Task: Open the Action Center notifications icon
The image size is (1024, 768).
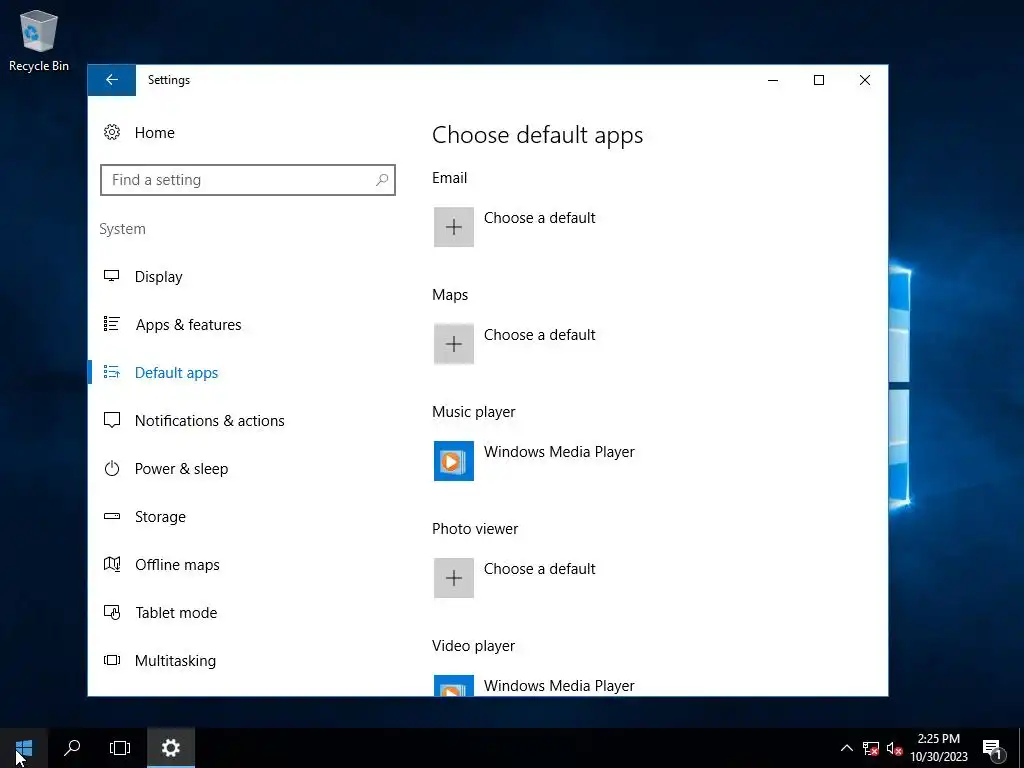Action: pyautogui.click(x=993, y=748)
